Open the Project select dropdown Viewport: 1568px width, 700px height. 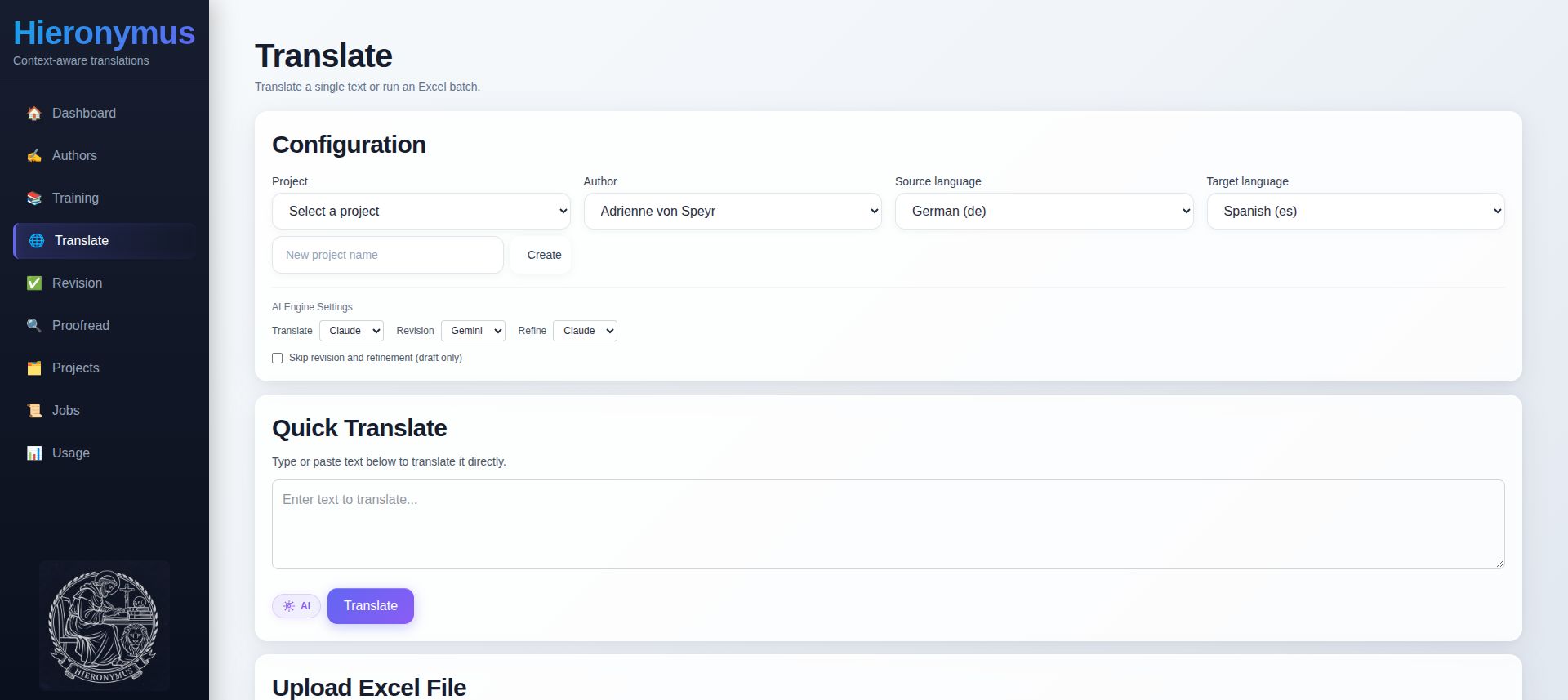421,212
